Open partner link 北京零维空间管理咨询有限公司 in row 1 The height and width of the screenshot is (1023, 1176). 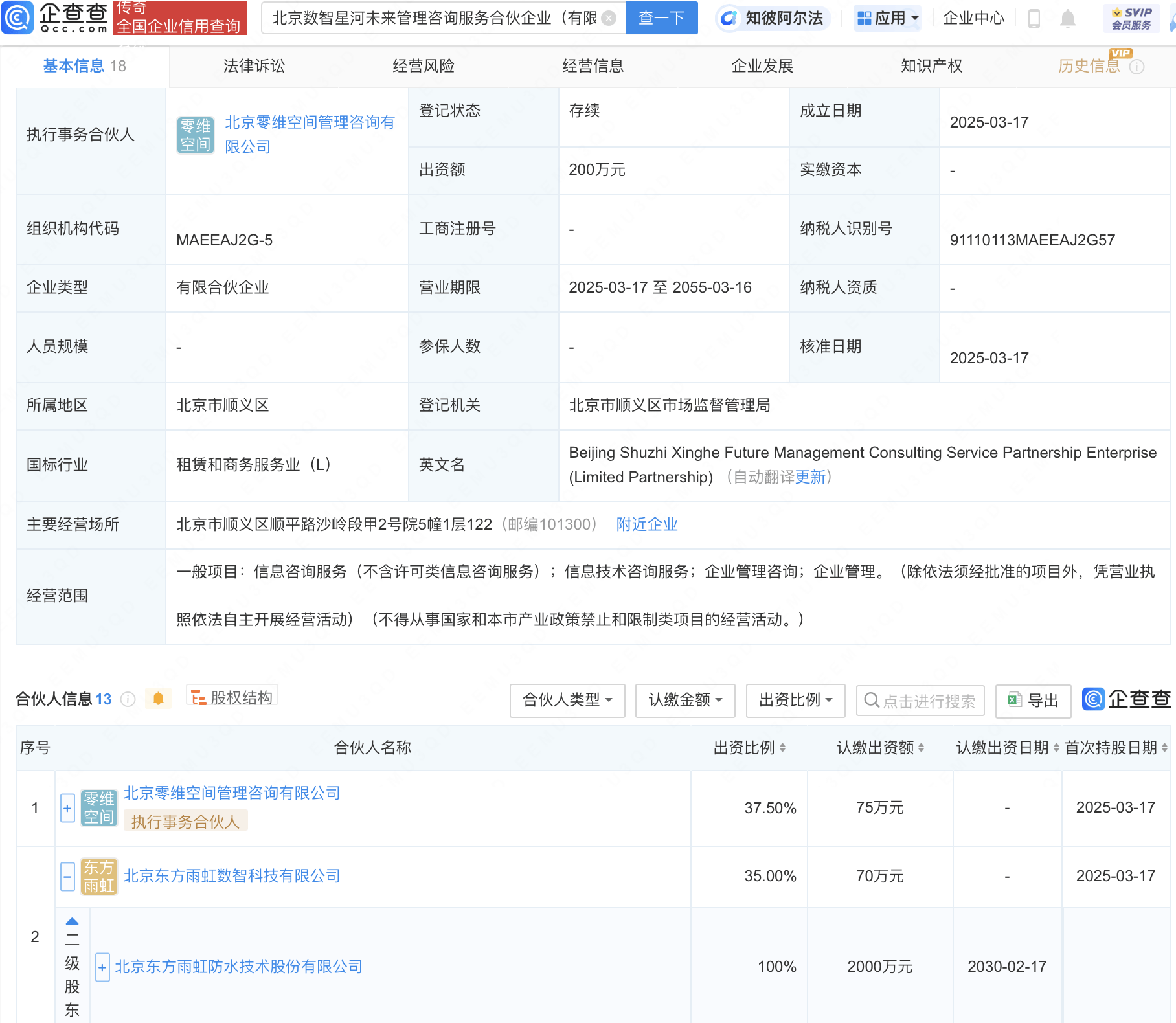(232, 793)
